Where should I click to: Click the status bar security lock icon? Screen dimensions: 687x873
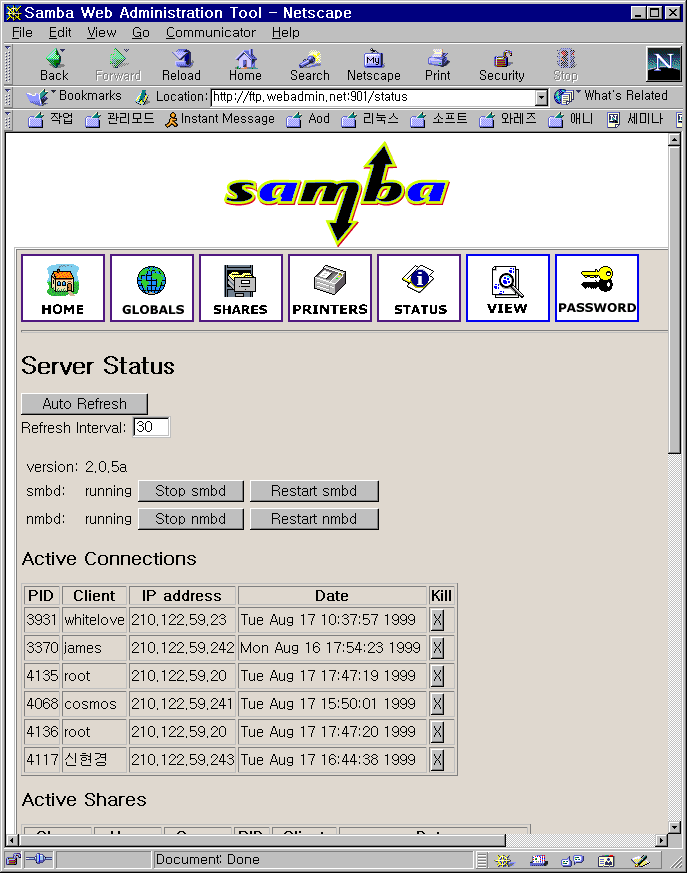(x=13, y=860)
